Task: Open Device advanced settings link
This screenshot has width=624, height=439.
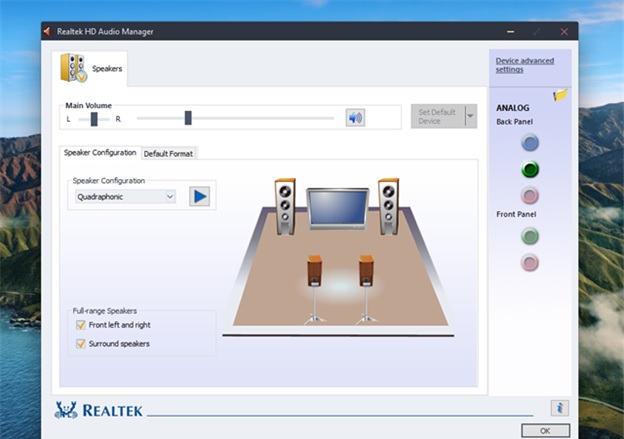Action: coord(525,65)
